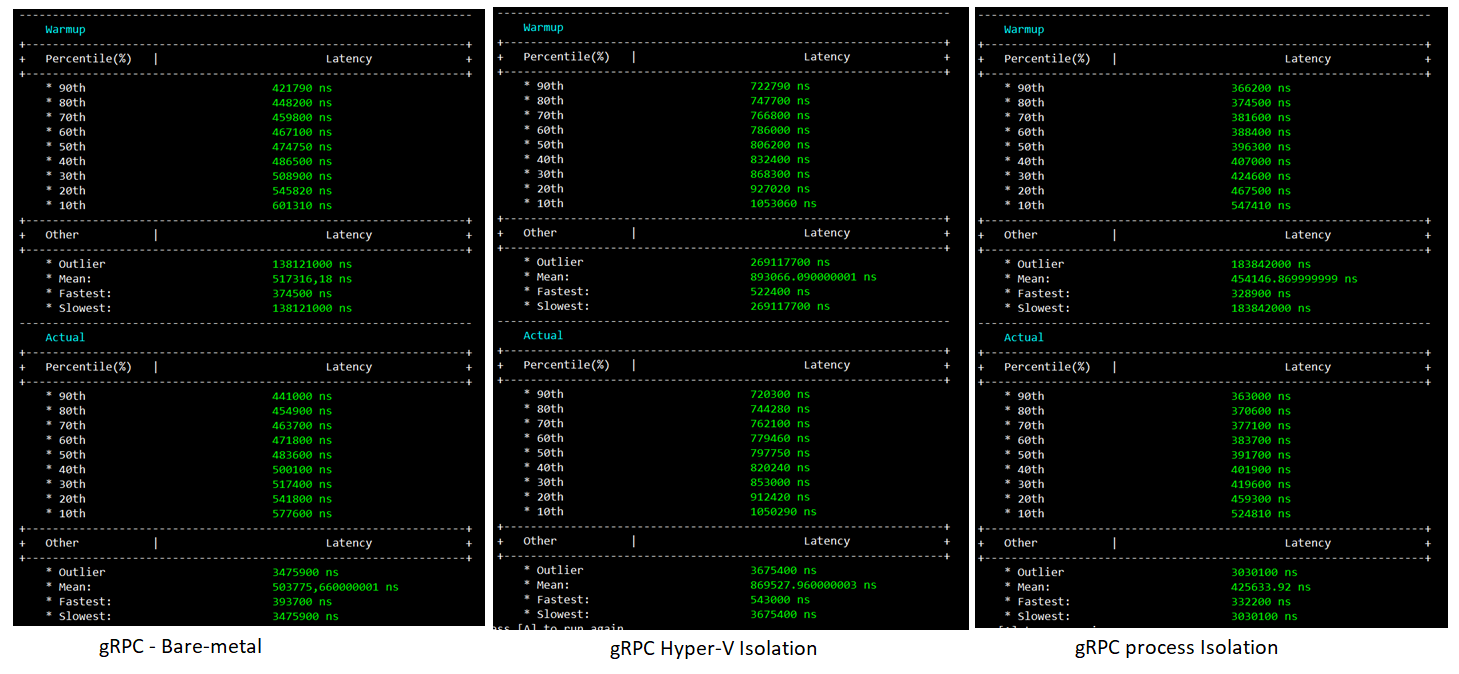The height and width of the screenshot is (674, 1459).
Task: Click the latency '459300 ns'
Action: [1261, 499]
